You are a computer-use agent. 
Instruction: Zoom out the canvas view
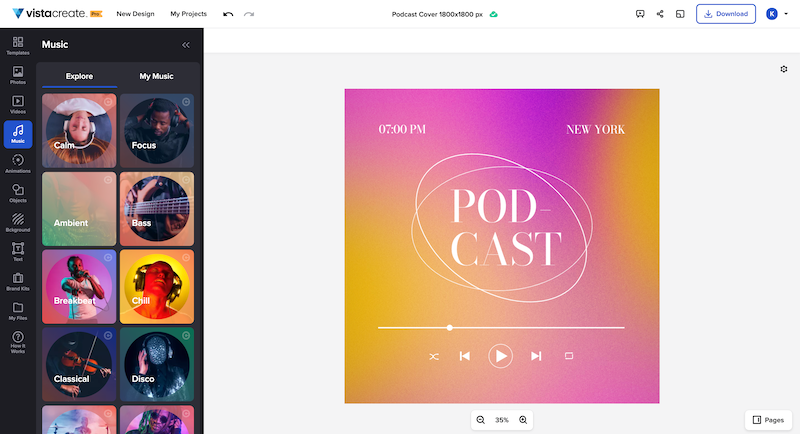(x=481, y=420)
